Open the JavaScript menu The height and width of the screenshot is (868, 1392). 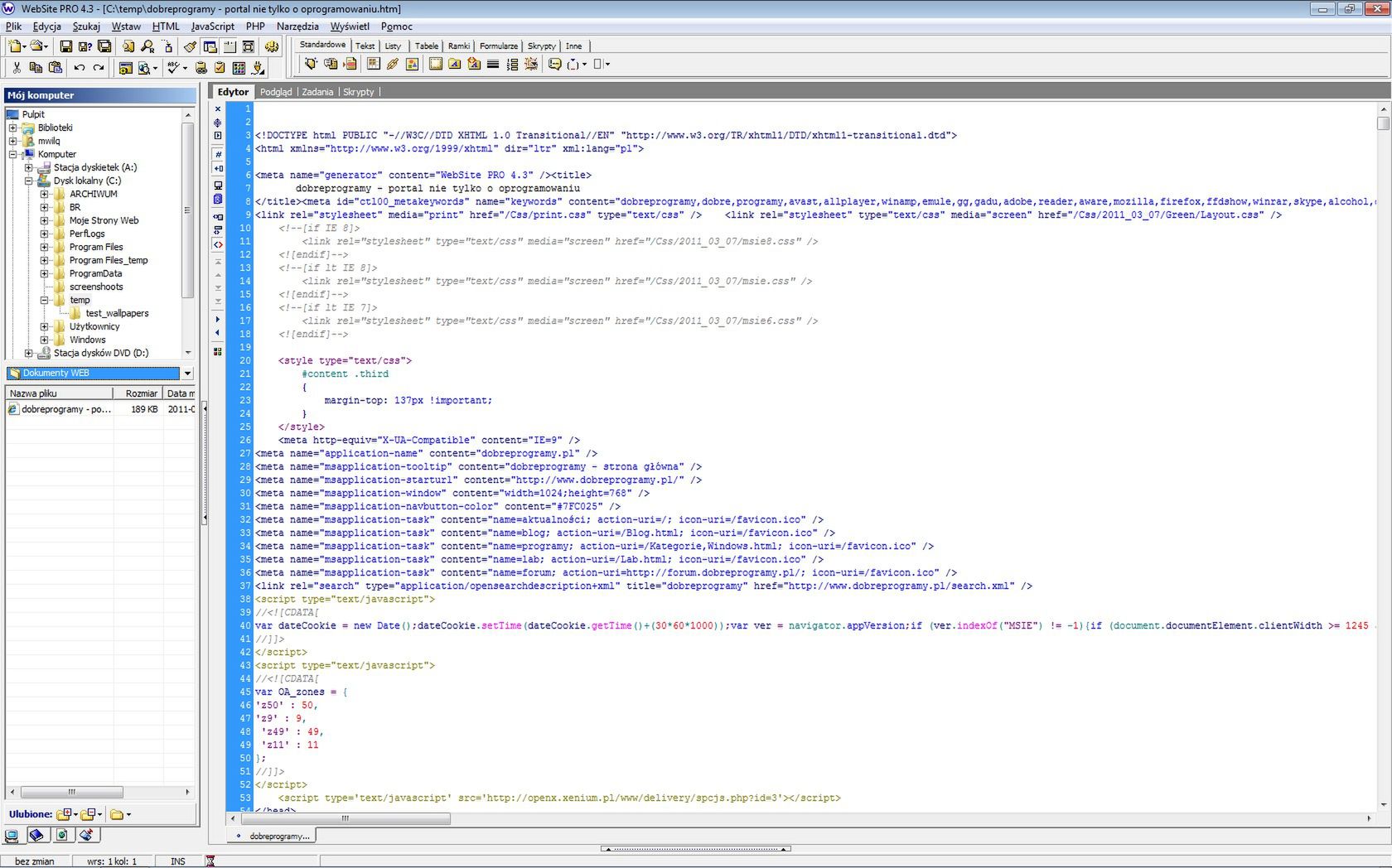click(212, 27)
